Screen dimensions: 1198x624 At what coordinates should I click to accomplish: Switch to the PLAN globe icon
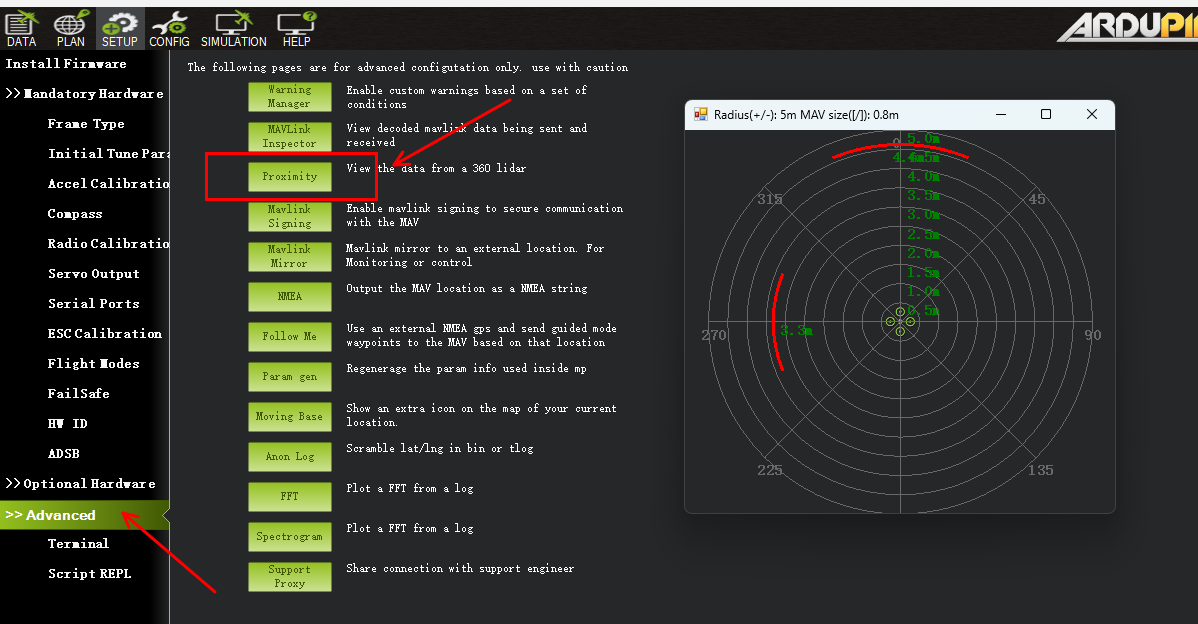click(70, 28)
